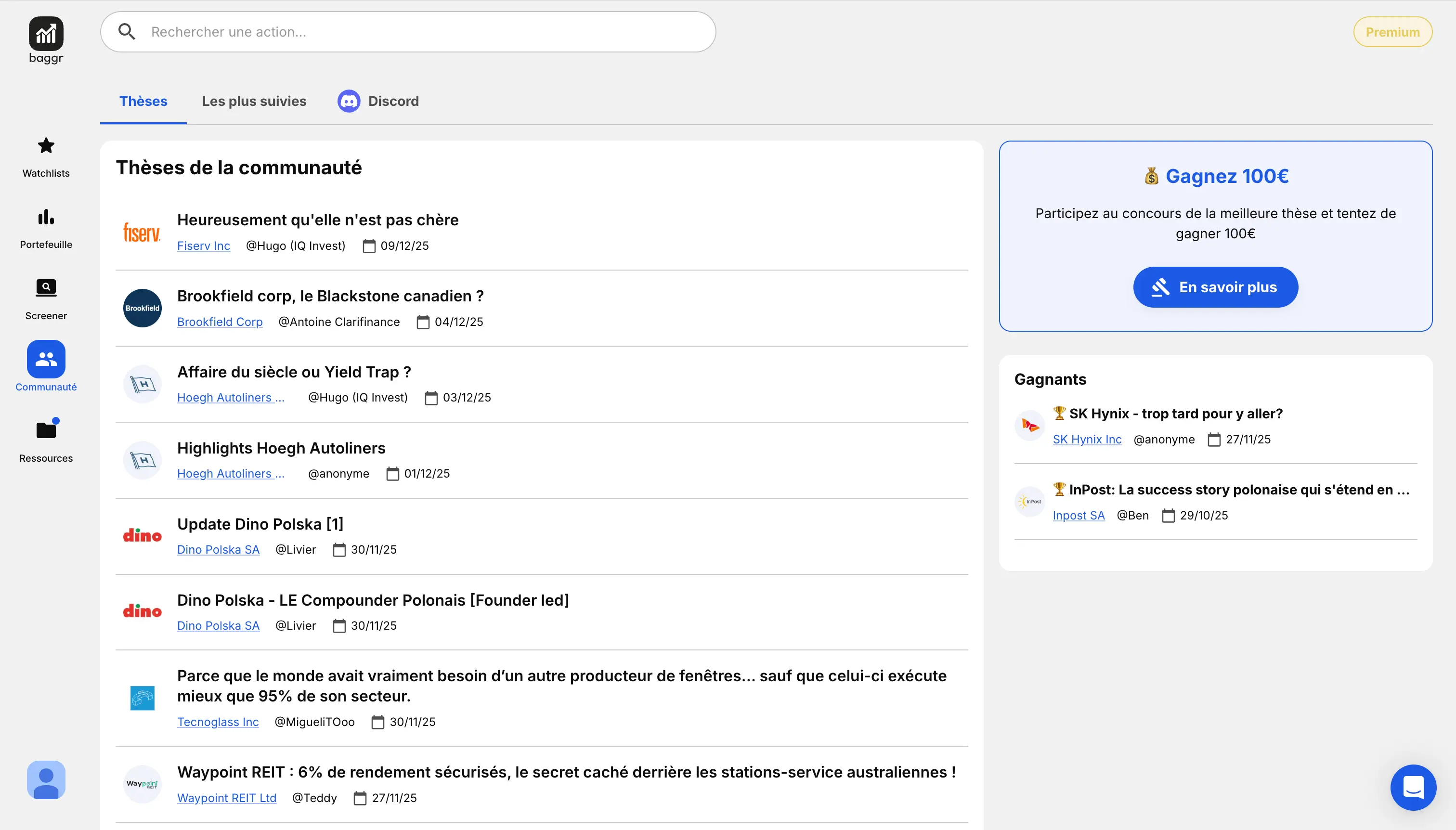Select the Thèses tab

(x=143, y=102)
